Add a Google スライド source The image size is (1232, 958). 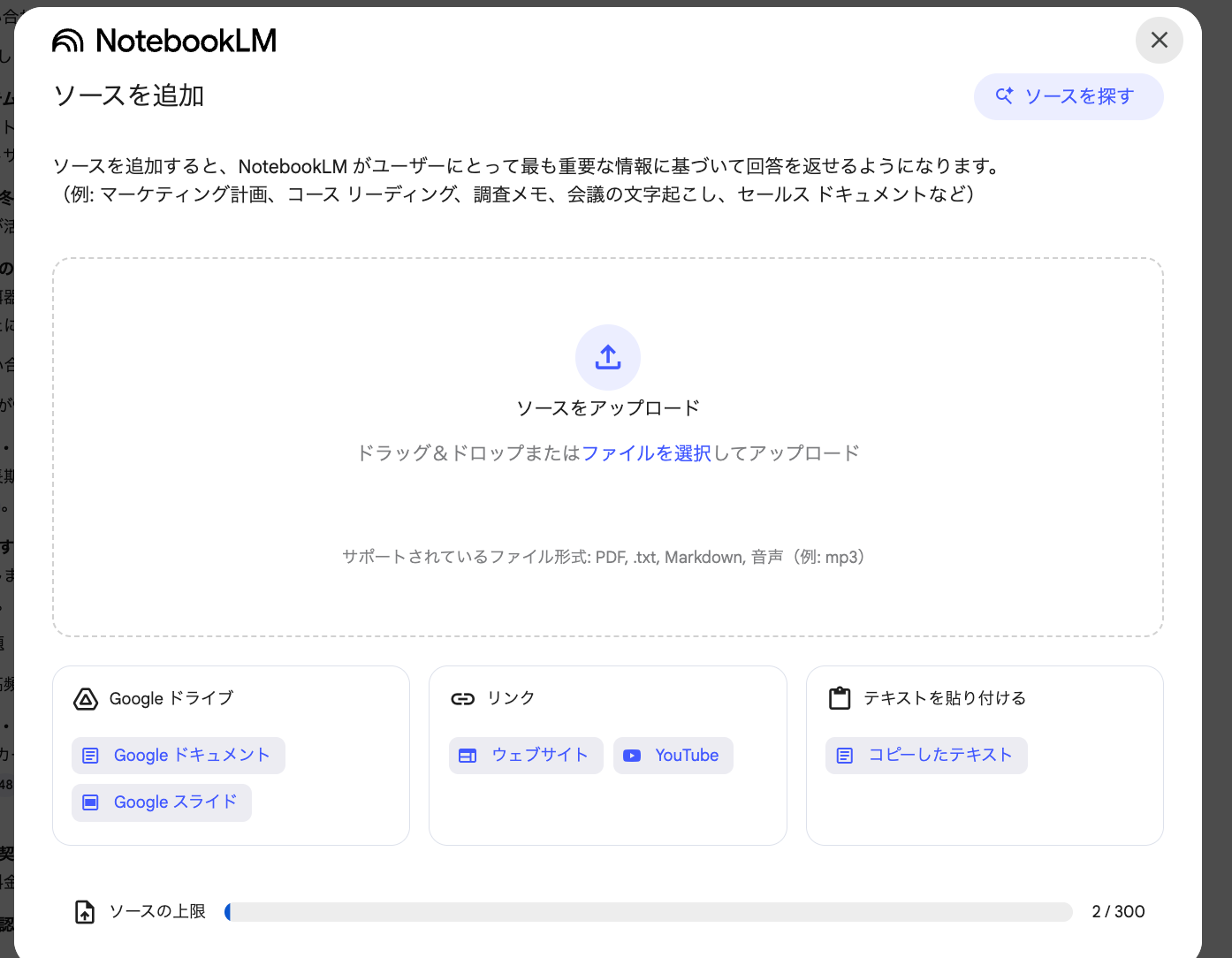[162, 802]
